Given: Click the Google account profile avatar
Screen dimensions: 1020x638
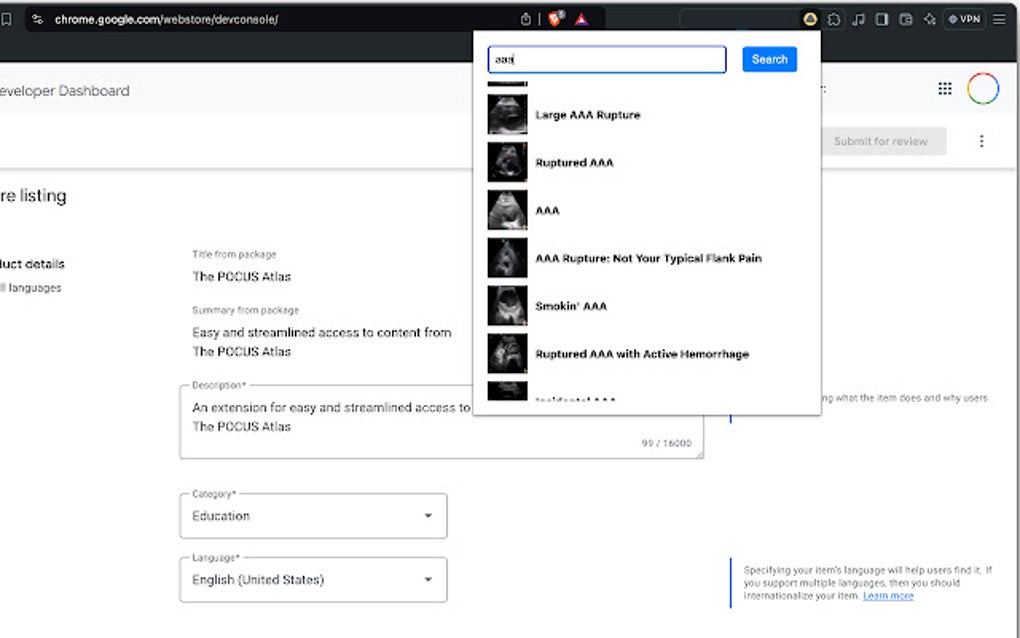Looking at the screenshot, I should click(983, 88).
